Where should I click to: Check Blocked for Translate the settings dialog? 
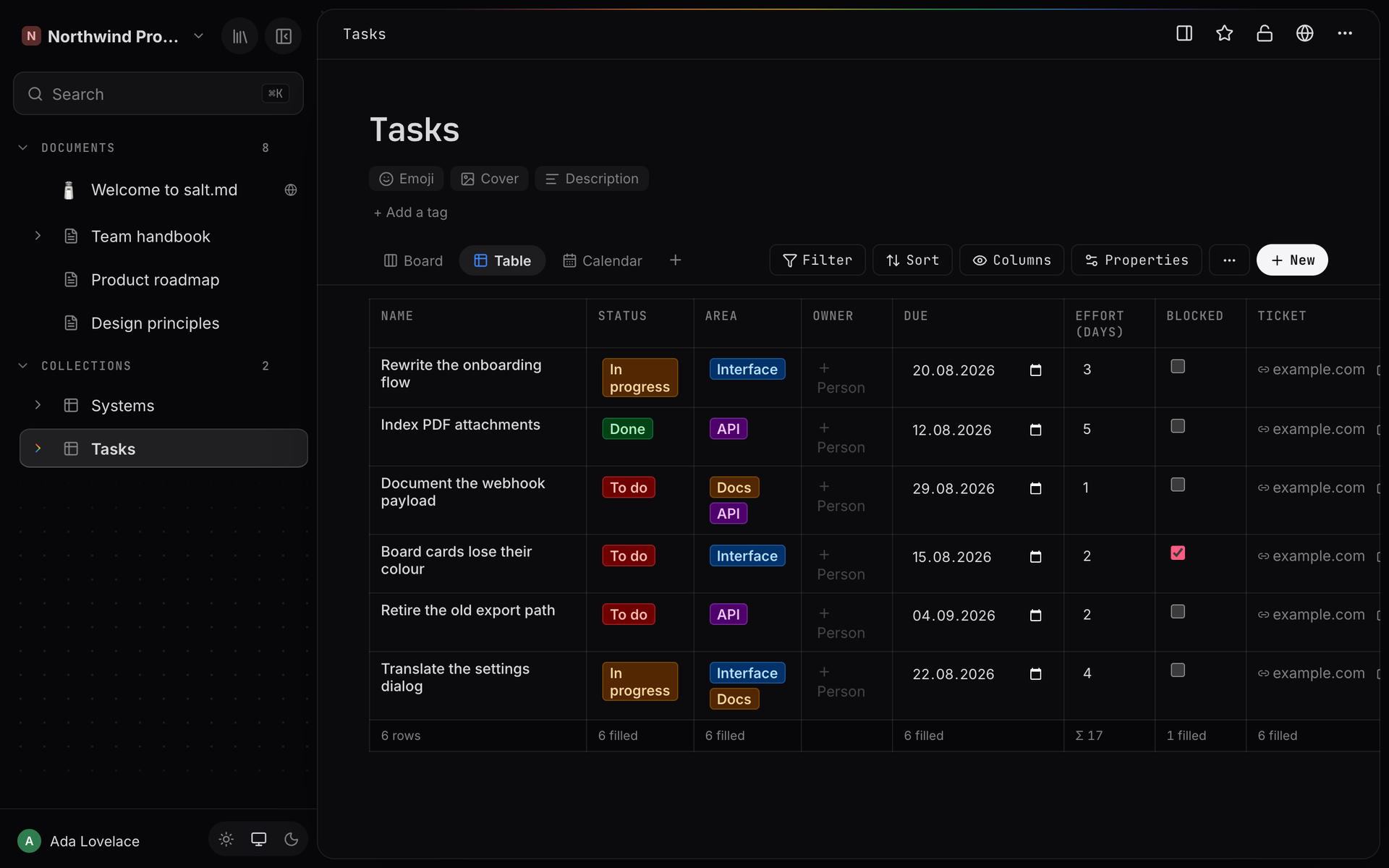point(1178,671)
